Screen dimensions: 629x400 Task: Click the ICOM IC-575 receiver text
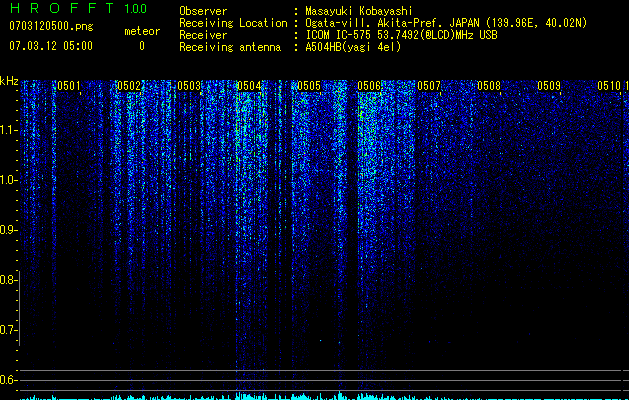tap(401, 35)
